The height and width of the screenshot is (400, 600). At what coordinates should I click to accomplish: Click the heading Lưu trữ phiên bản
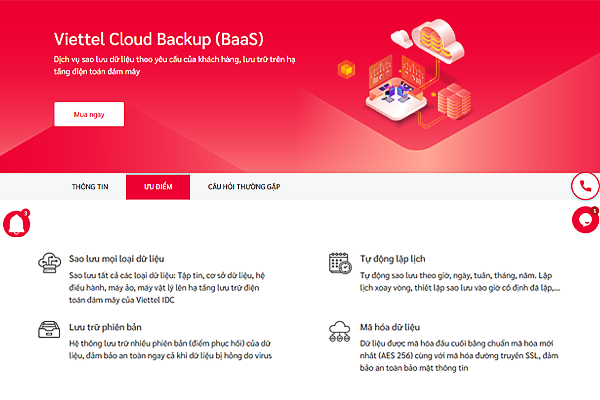click(105, 327)
